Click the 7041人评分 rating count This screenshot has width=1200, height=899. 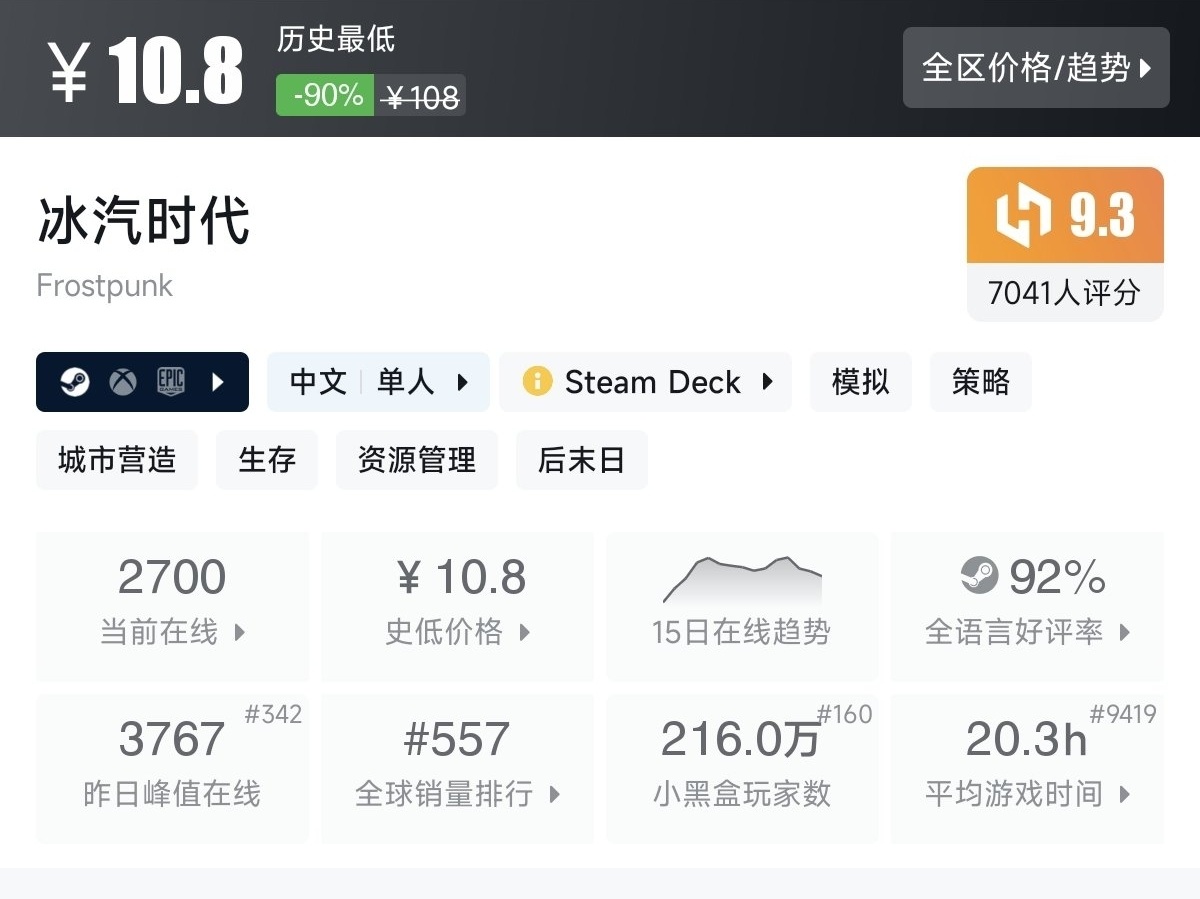(1064, 293)
